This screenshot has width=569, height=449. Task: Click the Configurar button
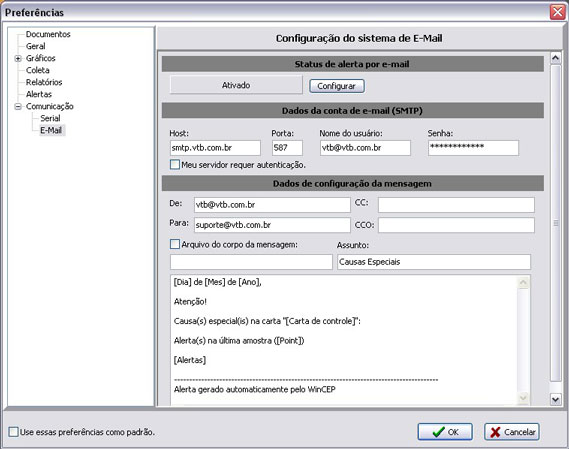(x=336, y=86)
